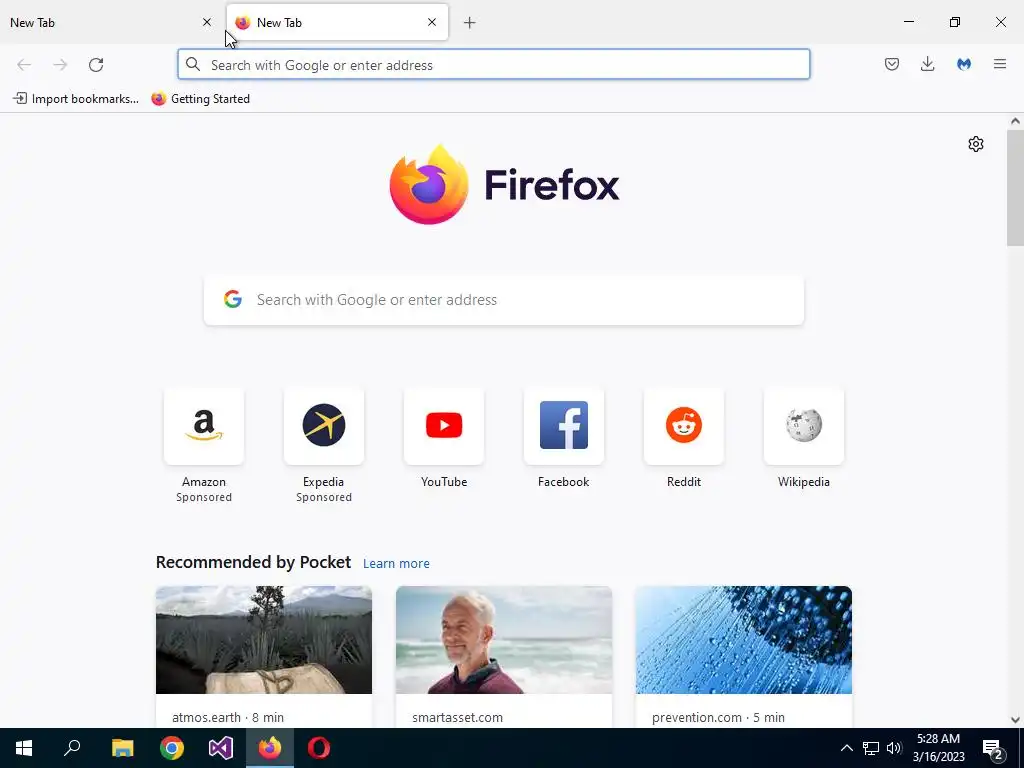The width and height of the screenshot is (1024, 768).
Task: Click the Firefox taskbar icon
Action: click(270, 748)
